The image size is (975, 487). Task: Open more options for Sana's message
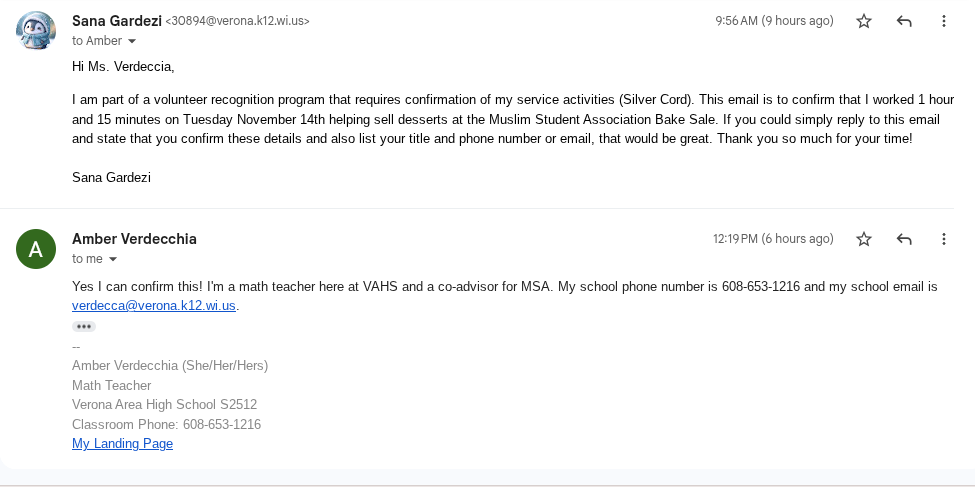(x=943, y=21)
